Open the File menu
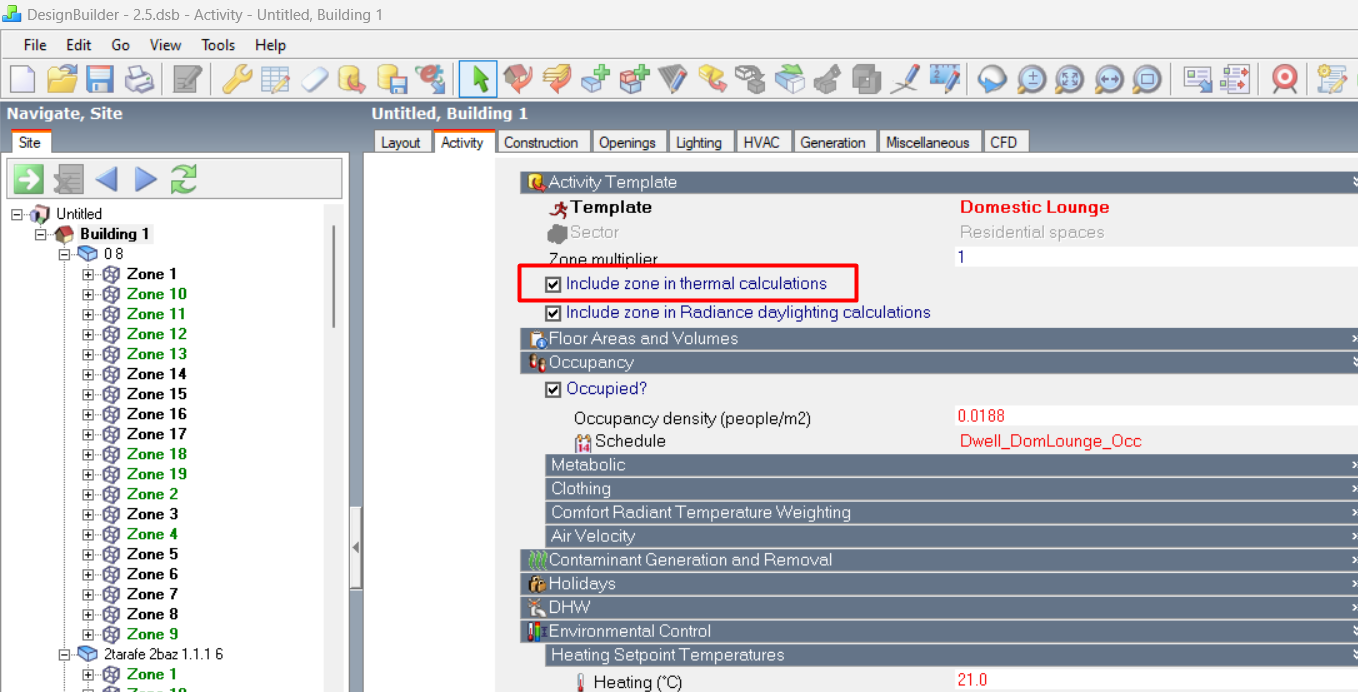Image resolution: width=1358 pixels, height=692 pixels. click(x=35, y=45)
